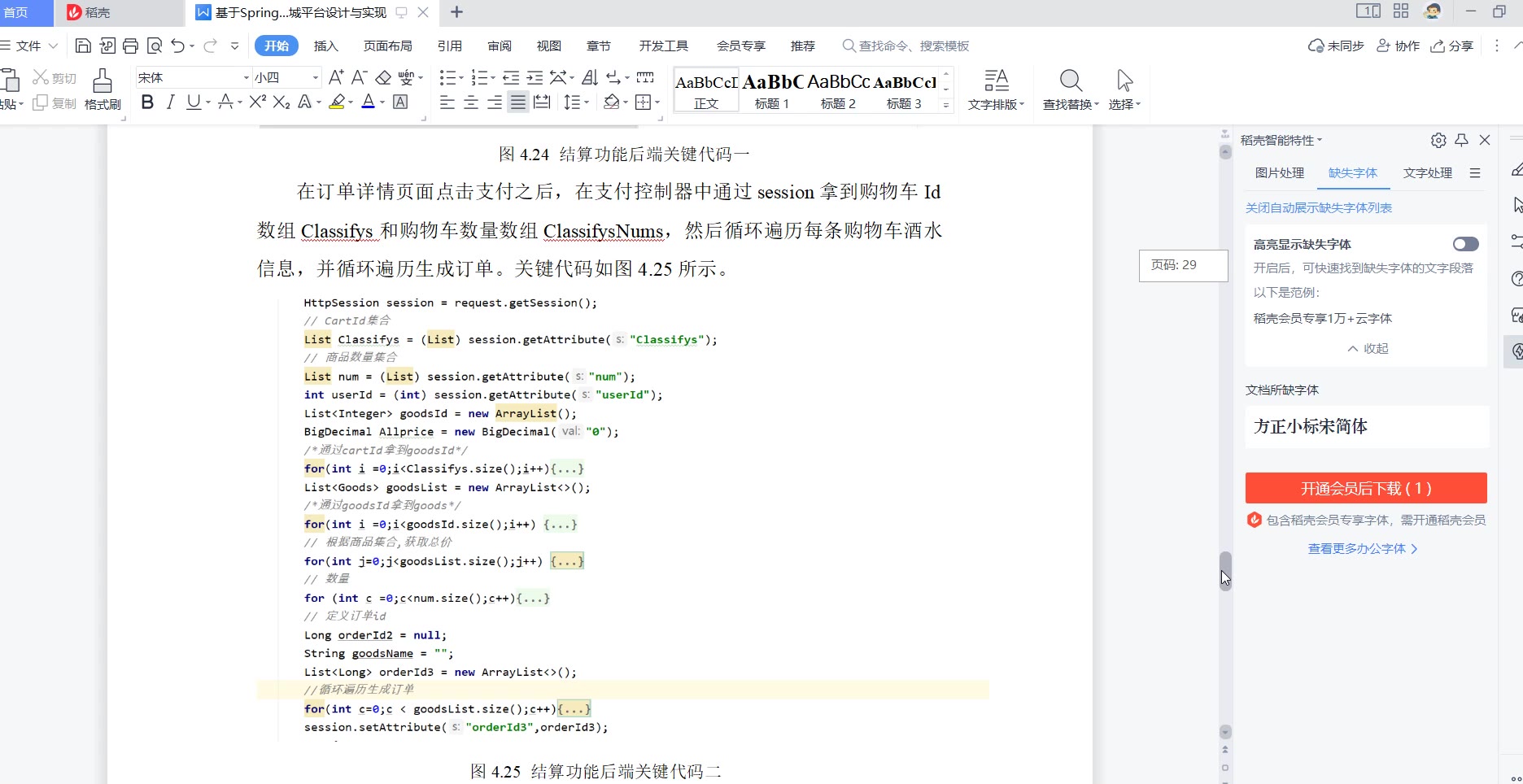Toggle bold formatting
The width and height of the screenshot is (1523, 784).
coord(147,102)
